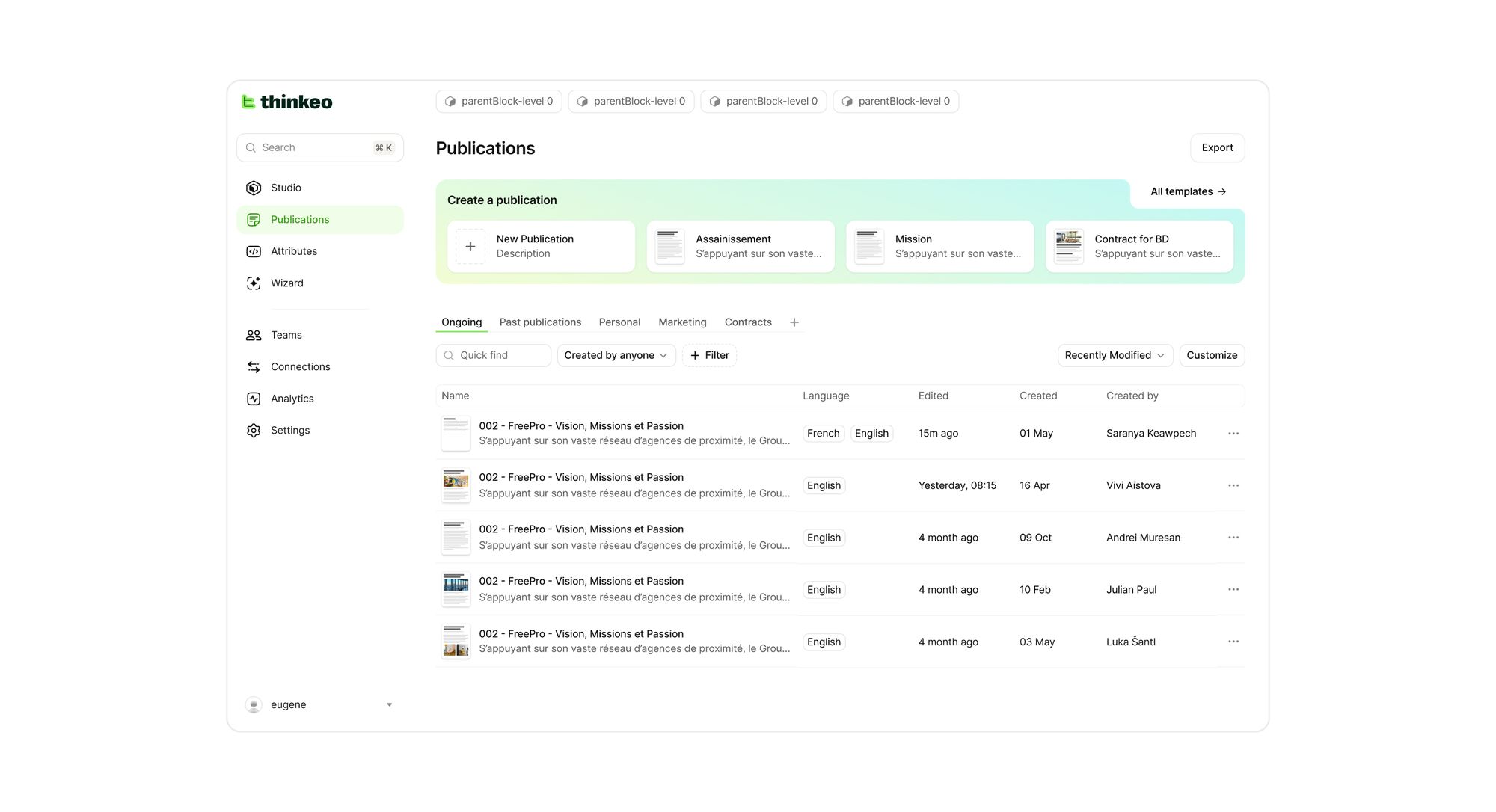Image resolution: width=1496 pixels, height=812 pixels.
Task: Open Studio from the sidebar
Action: pyautogui.click(x=319, y=188)
